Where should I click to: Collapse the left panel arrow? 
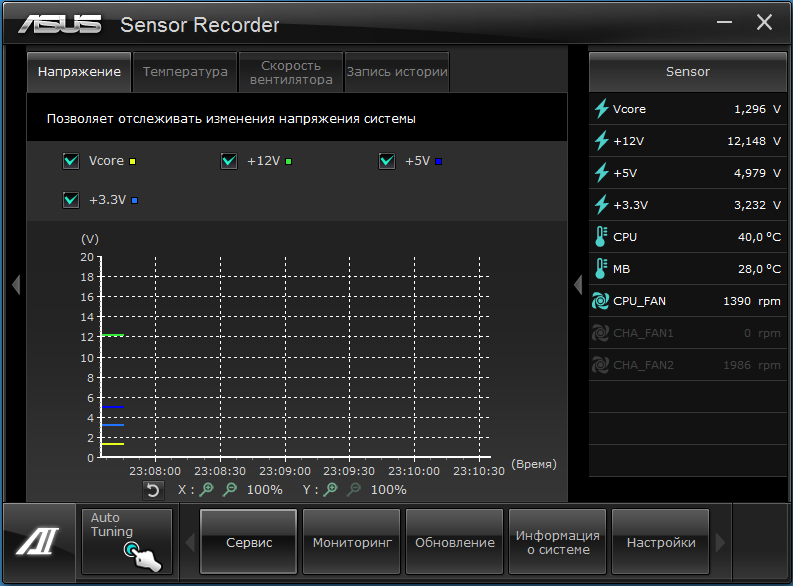pyautogui.click(x=15, y=285)
